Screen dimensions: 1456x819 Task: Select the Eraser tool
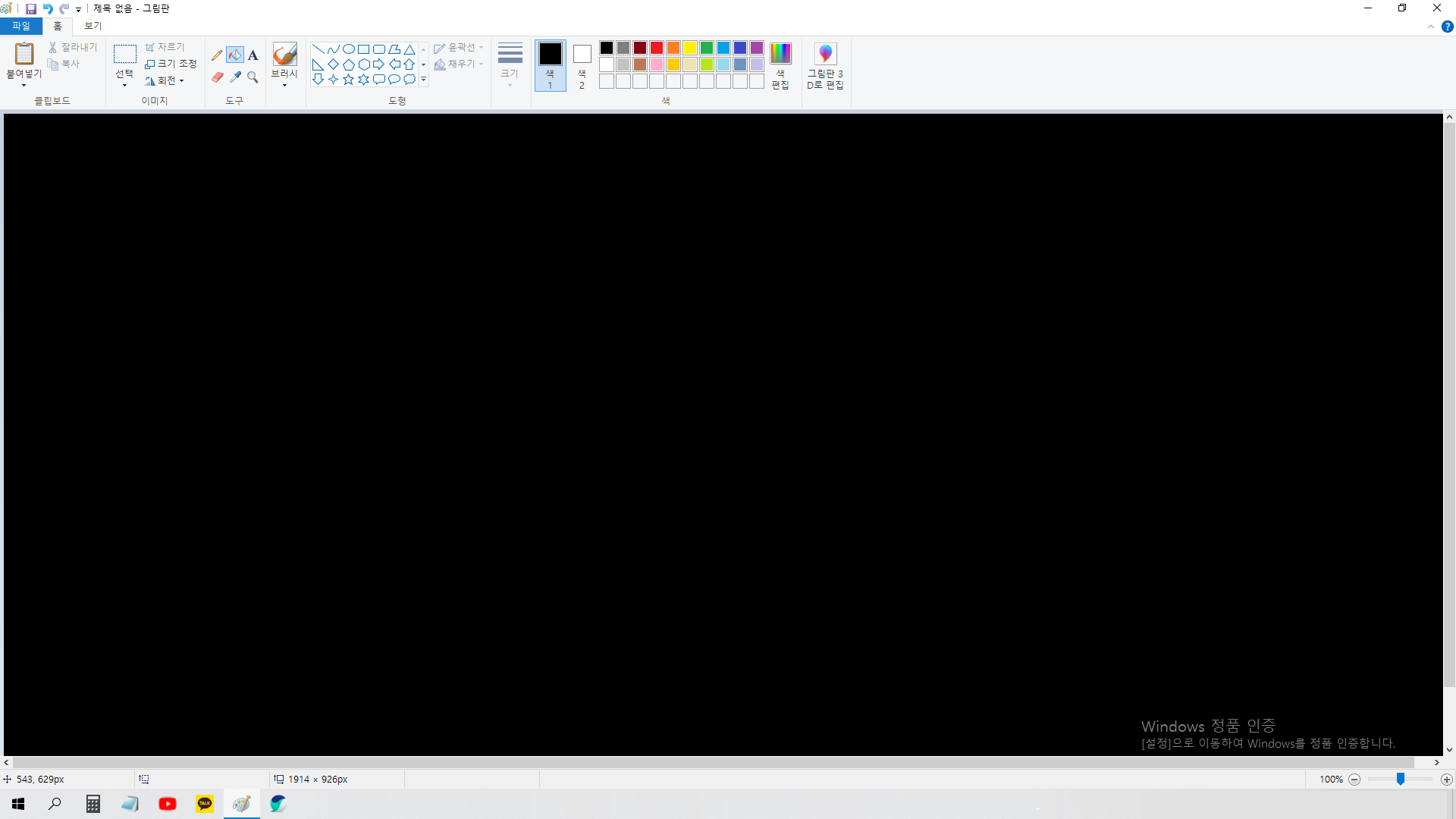point(217,77)
